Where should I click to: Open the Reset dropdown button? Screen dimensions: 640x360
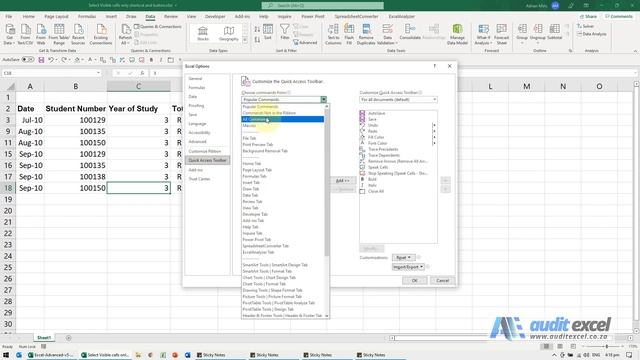click(403, 258)
